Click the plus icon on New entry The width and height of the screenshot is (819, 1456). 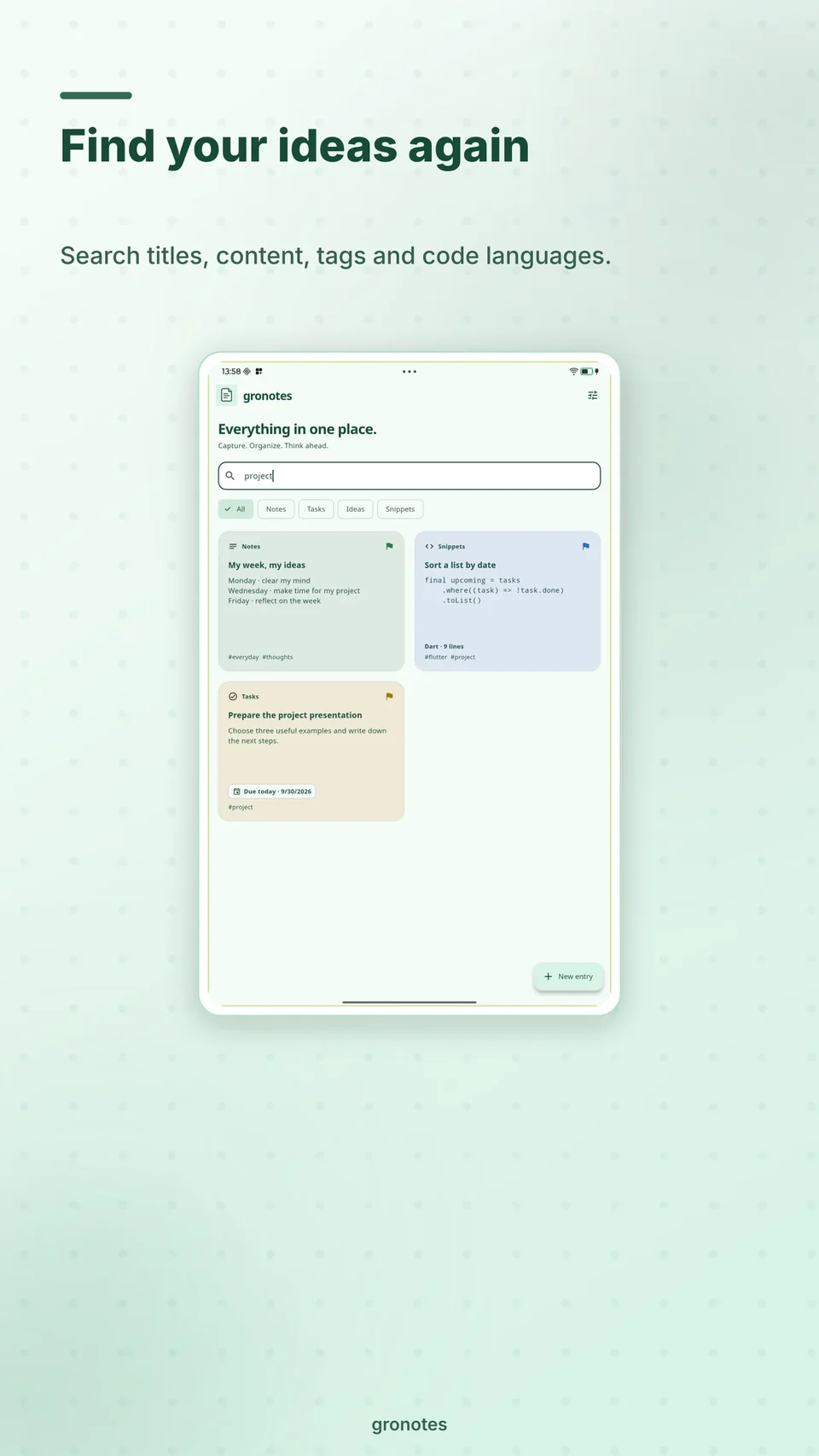click(x=549, y=977)
